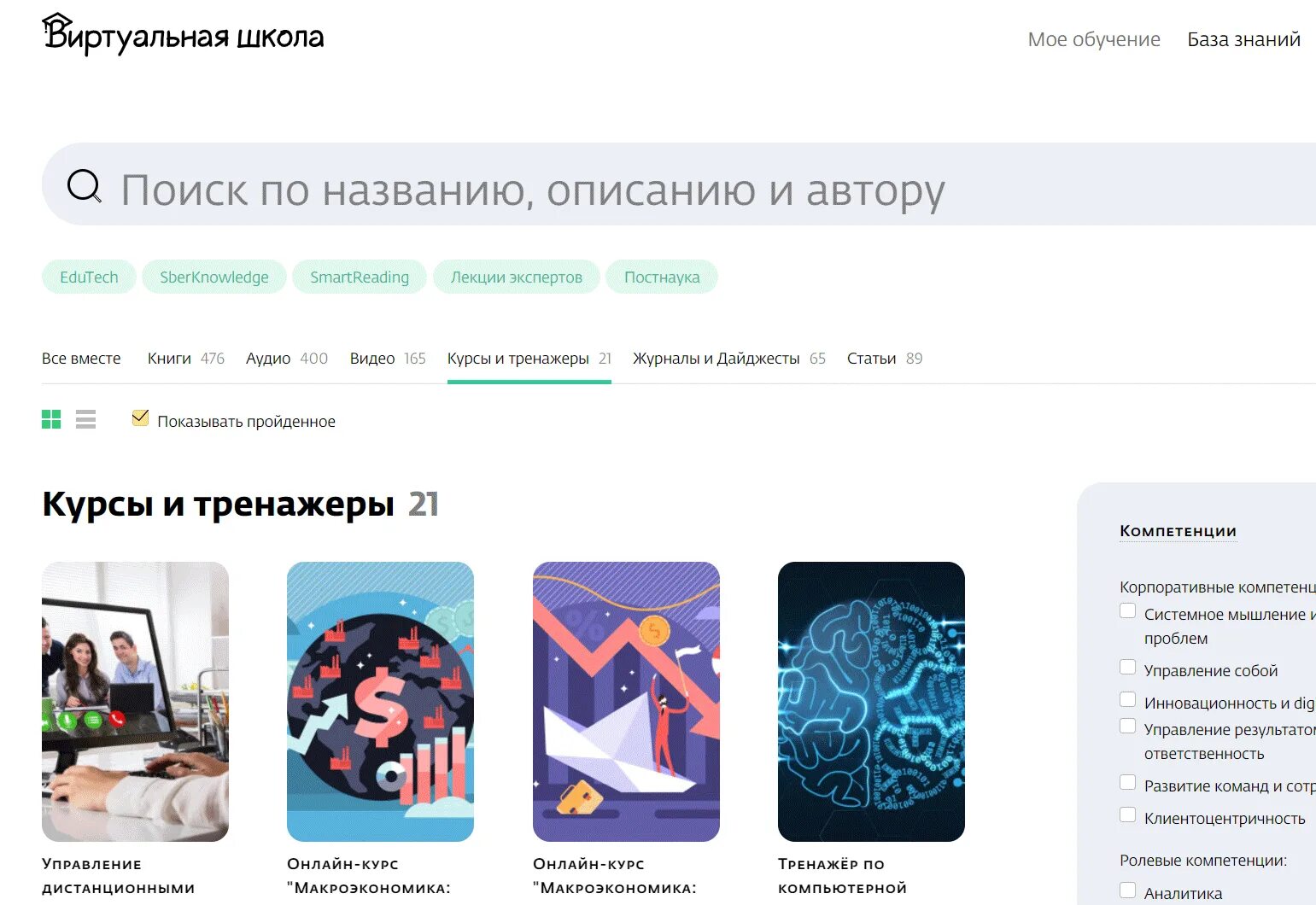
Task: Click the Виртуальная школа logo
Action: pyautogui.click(x=183, y=35)
